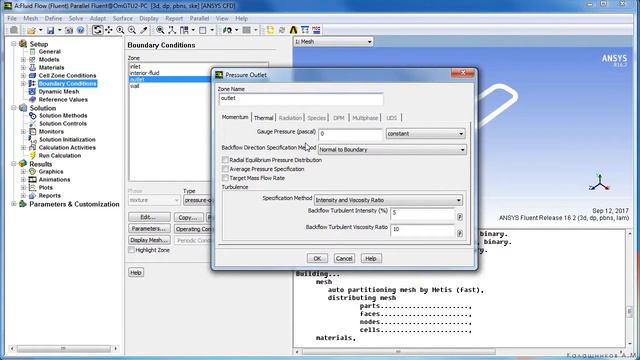Expand the Cell Zone Conditions node
Viewport: 640px width, 360px height.
pyautogui.click(x=23, y=76)
